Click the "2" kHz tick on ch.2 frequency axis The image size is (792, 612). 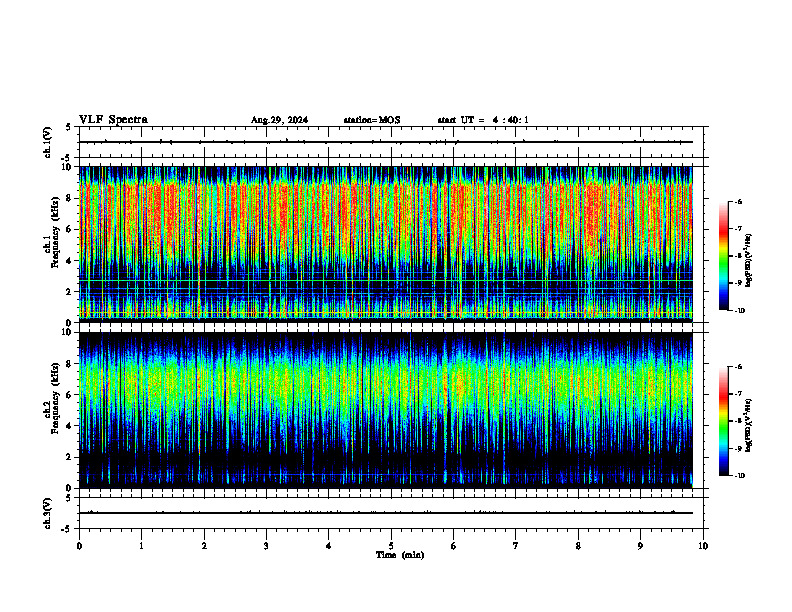pyautogui.click(x=69, y=457)
